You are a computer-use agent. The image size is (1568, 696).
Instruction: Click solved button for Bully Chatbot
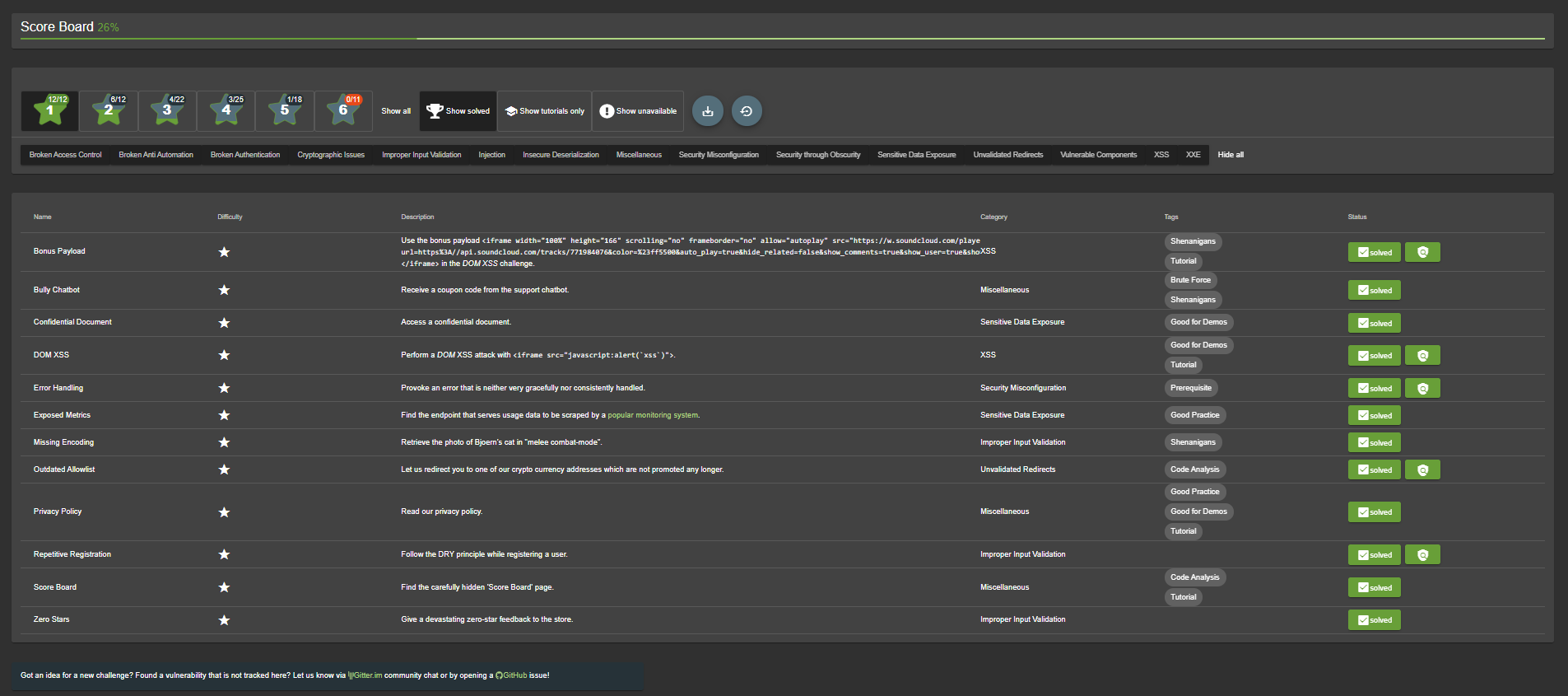tap(1375, 290)
